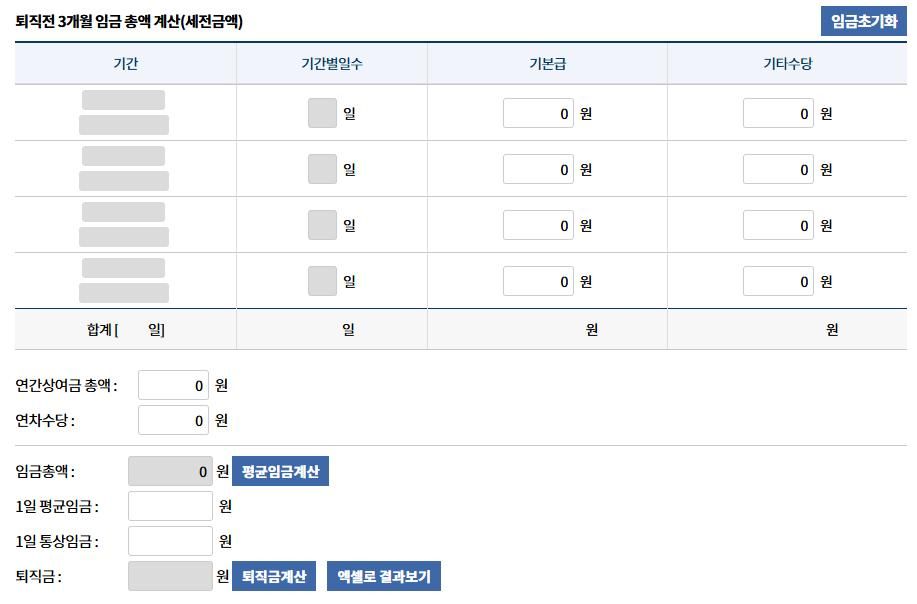Select the 1일 평균임금 field
917x604 pixels.
[170, 507]
